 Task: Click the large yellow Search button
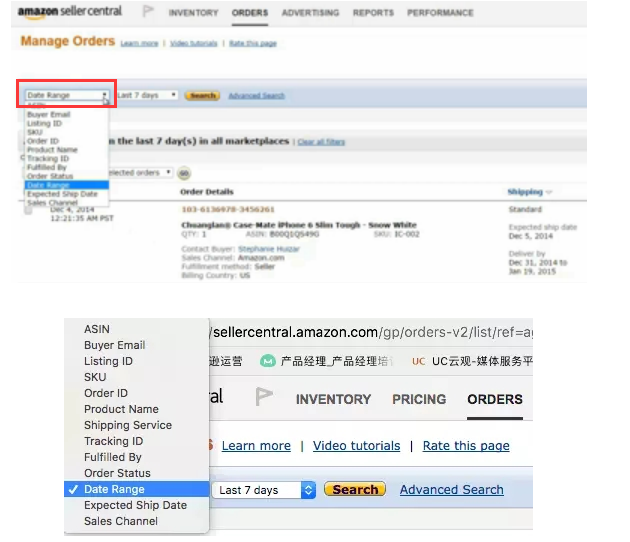tap(355, 489)
